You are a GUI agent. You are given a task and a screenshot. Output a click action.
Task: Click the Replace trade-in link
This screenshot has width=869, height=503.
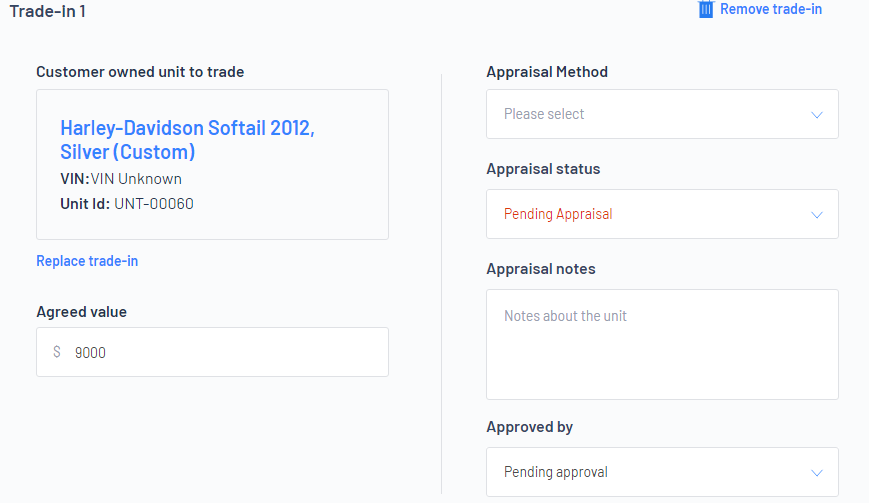pyautogui.click(x=87, y=261)
